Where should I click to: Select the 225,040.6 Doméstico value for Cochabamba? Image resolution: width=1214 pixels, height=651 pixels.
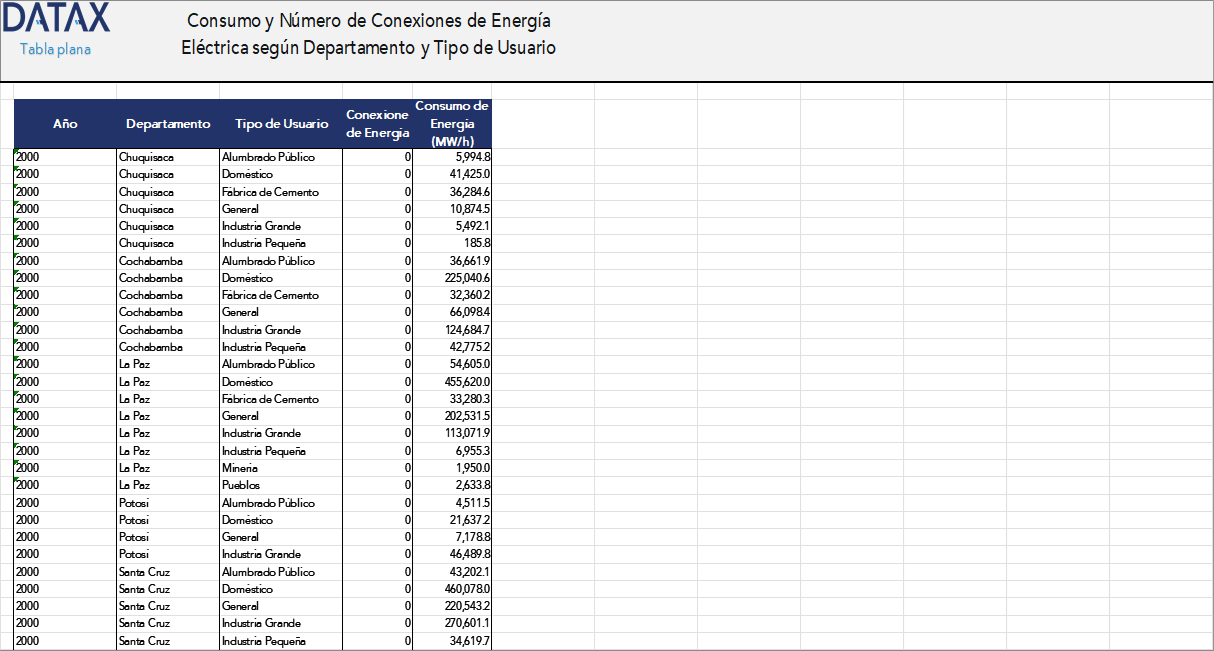[x=458, y=277]
